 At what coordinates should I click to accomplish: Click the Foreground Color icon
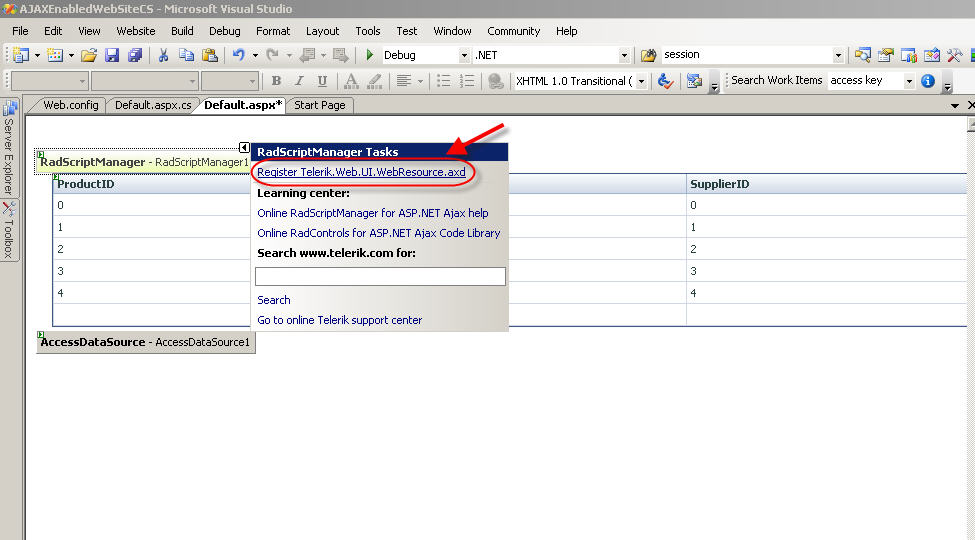(351, 81)
